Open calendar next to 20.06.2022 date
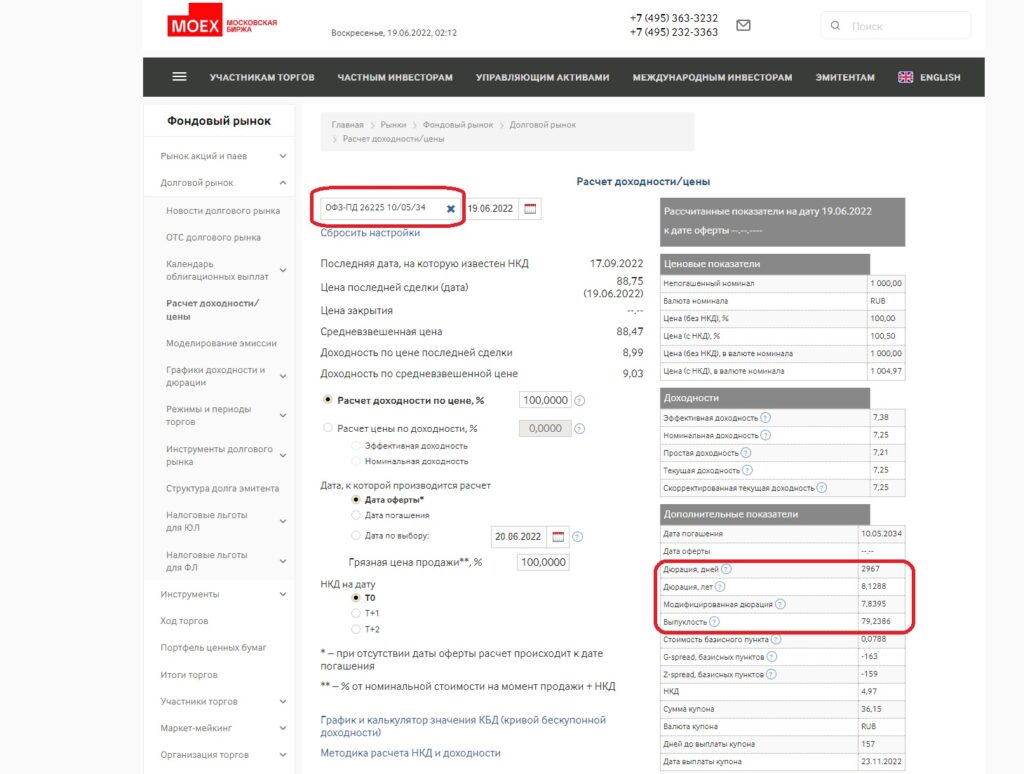Screen dimensions: 1024x774 point(558,537)
